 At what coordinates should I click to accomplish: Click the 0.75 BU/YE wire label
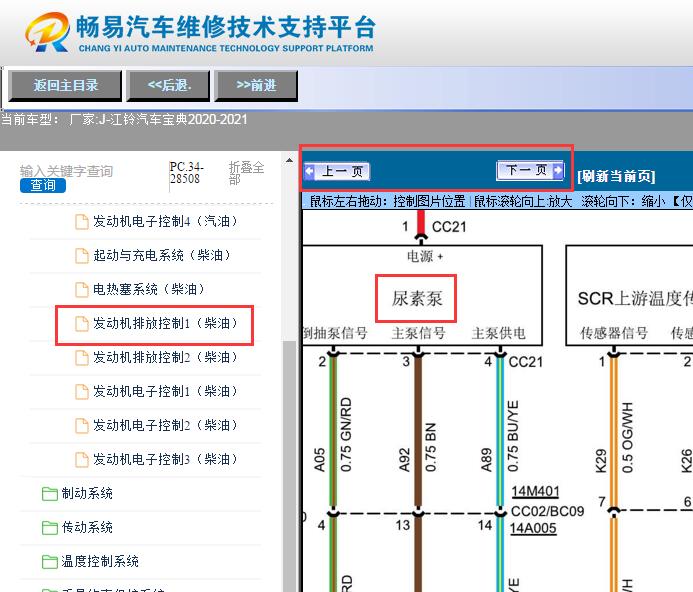tap(512, 436)
